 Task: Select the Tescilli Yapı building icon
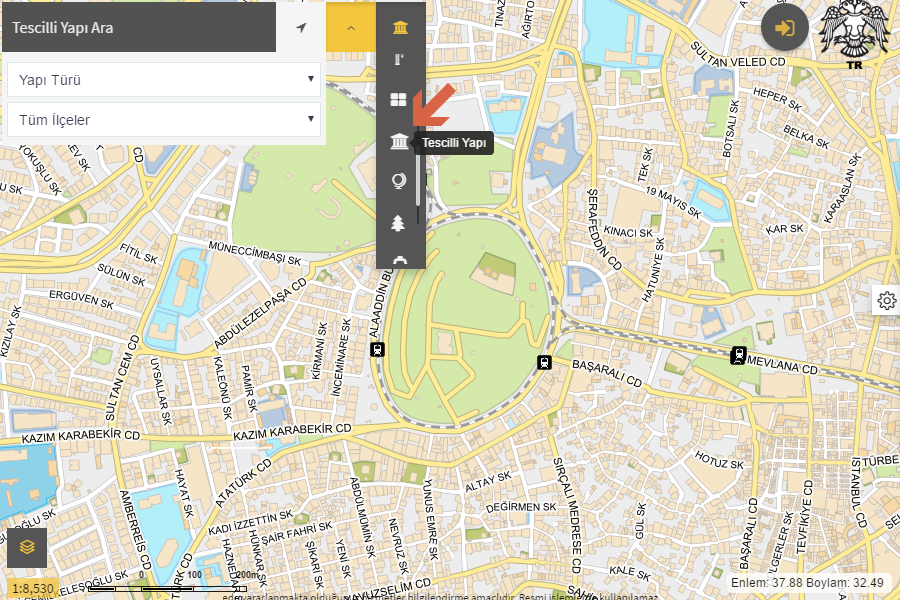400,143
